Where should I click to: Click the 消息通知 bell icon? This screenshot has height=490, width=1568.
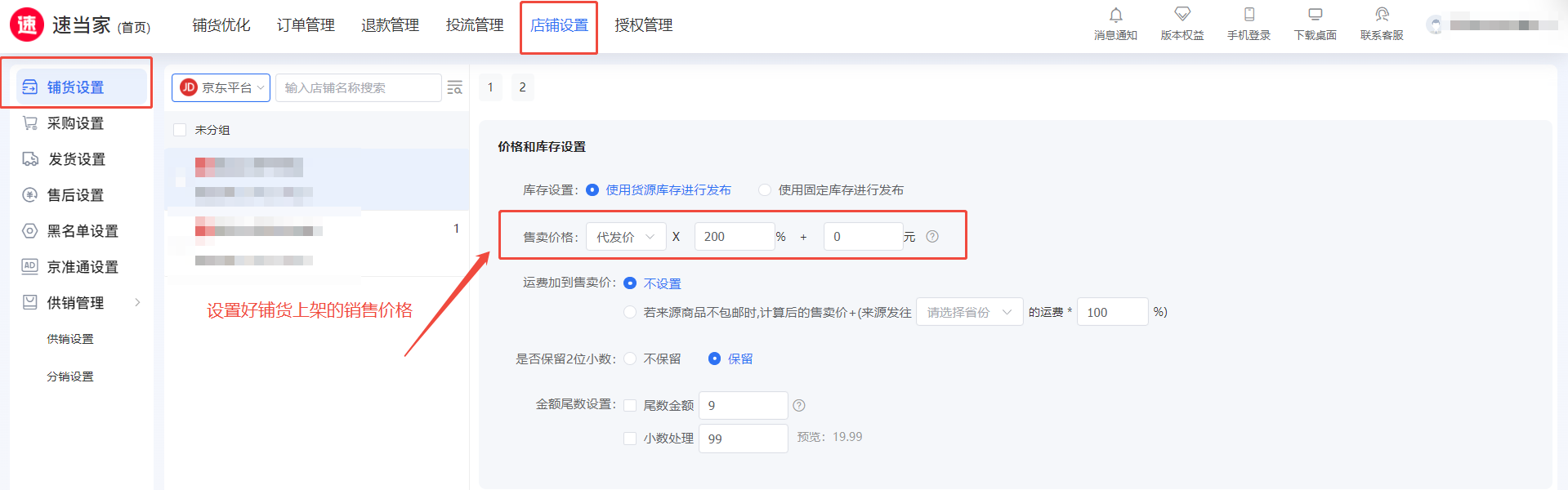pos(1115,15)
